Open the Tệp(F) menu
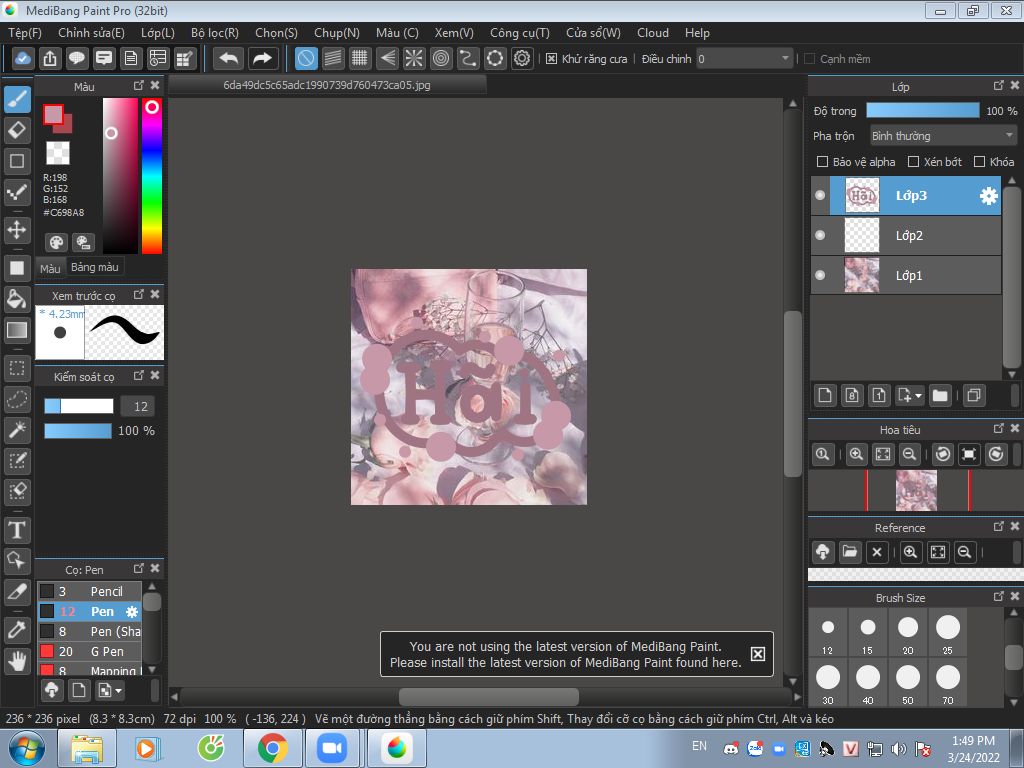This screenshot has height=768, width=1024. (x=25, y=33)
